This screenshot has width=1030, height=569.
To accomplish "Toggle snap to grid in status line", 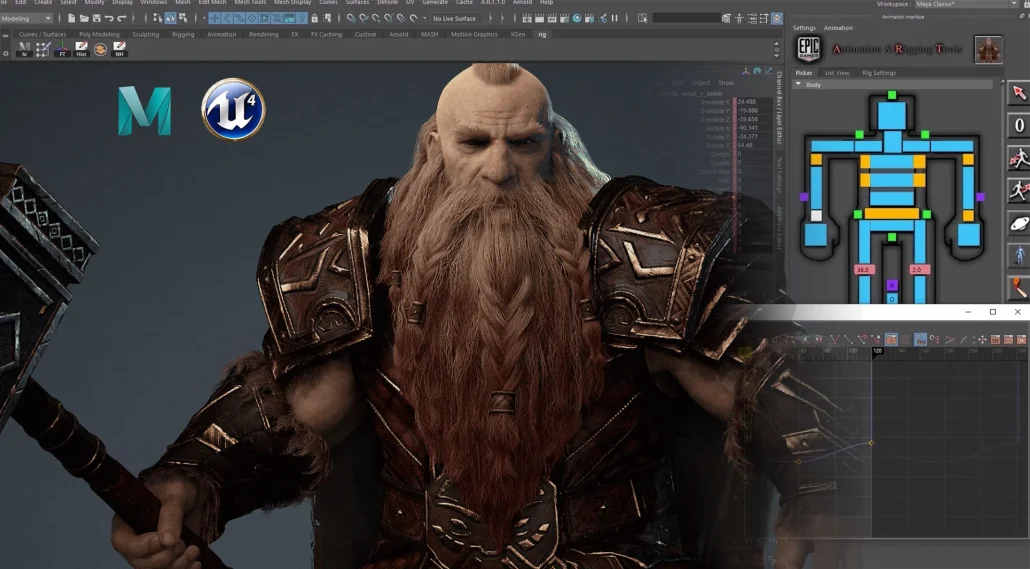I will click(x=351, y=18).
